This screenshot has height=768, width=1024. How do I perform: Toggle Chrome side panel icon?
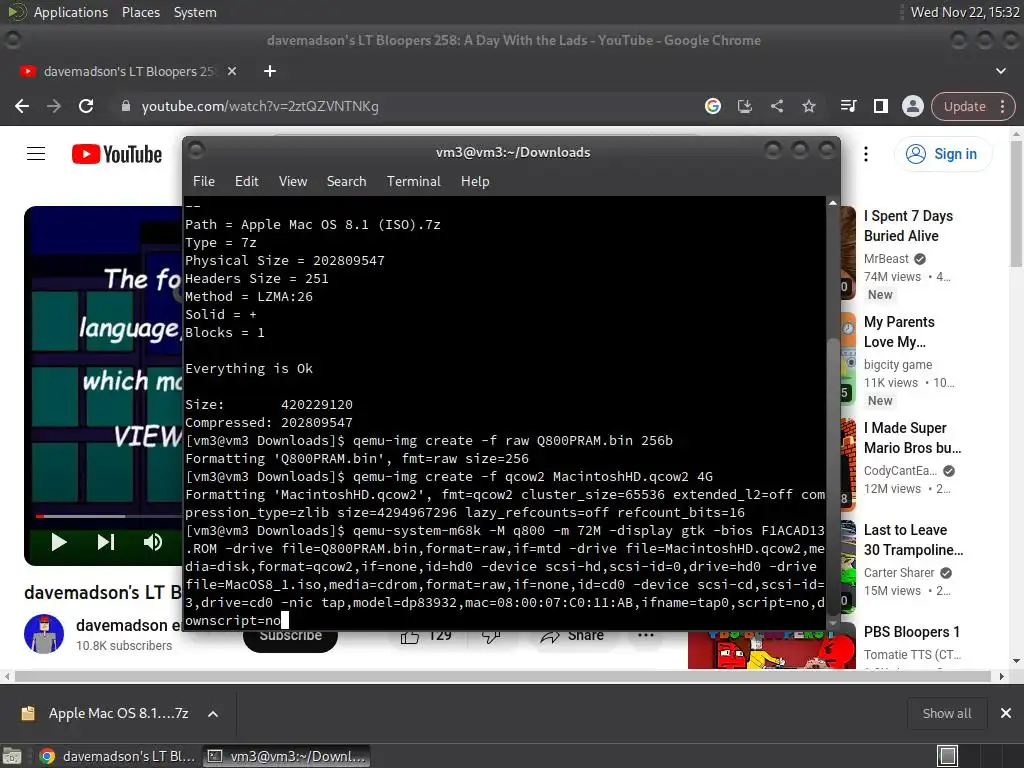pos(880,106)
